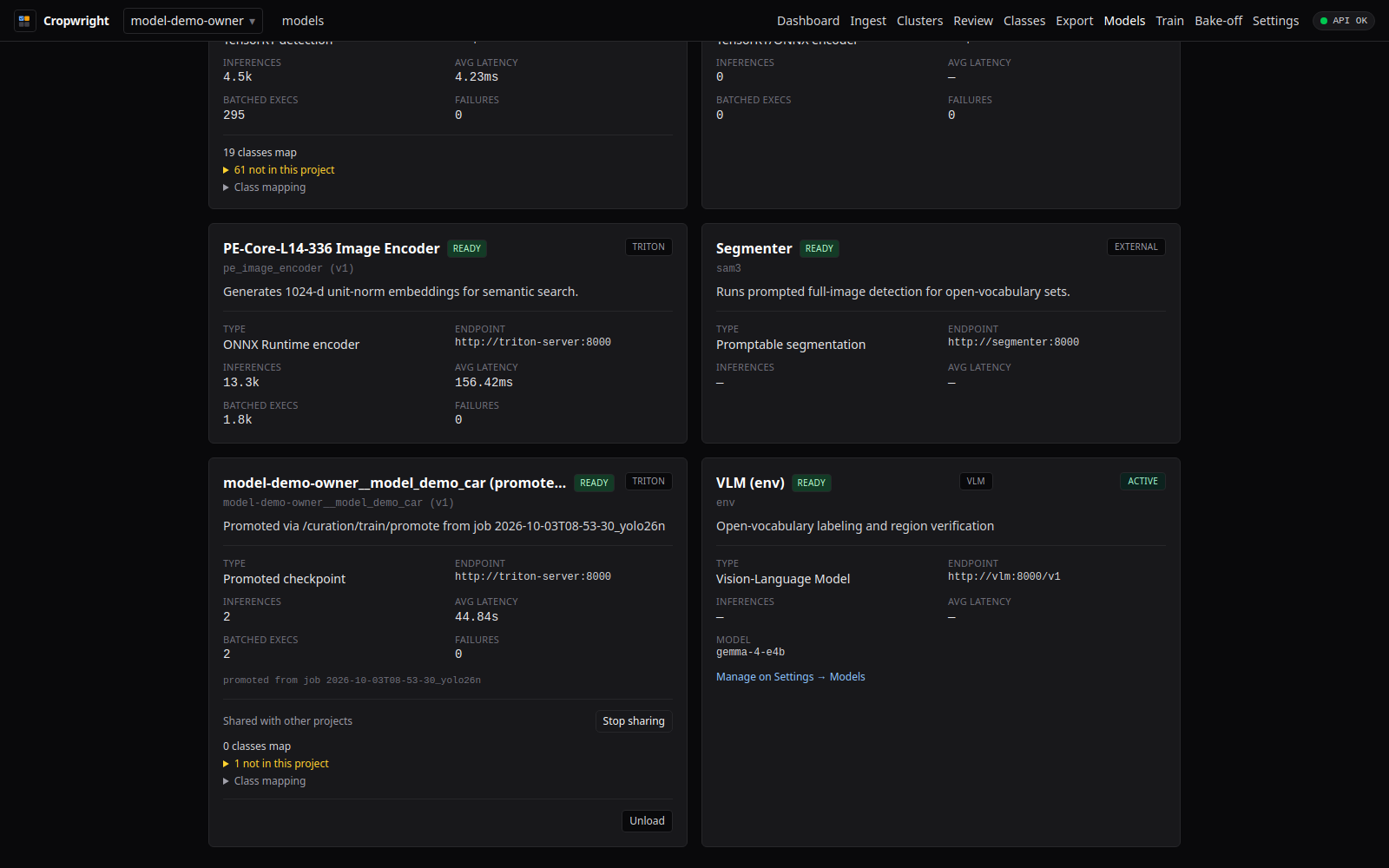Click the pe_image_encoder (v1) identifier
Viewport: 1389px width, 868px height.
click(x=288, y=269)
